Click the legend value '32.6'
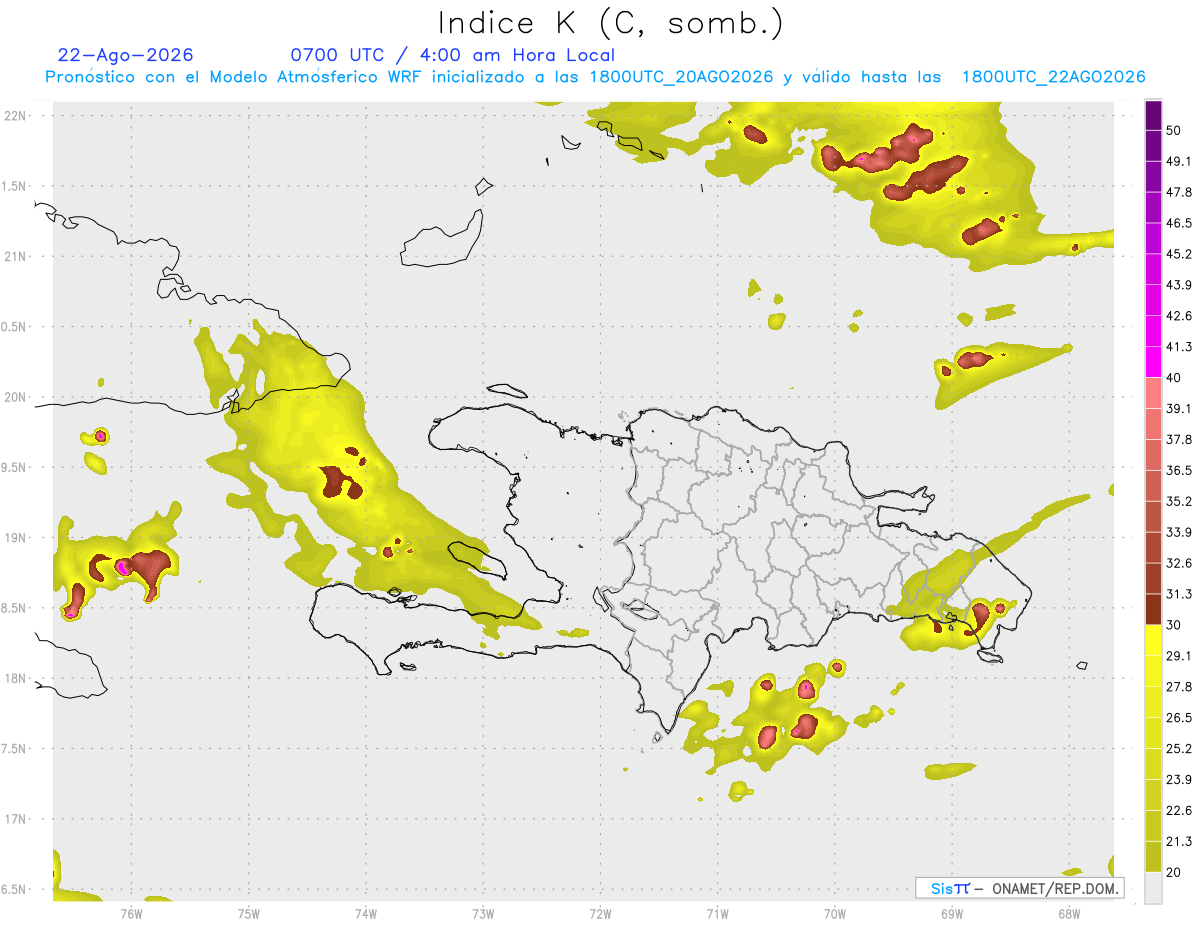 [x=1179, y=563]
